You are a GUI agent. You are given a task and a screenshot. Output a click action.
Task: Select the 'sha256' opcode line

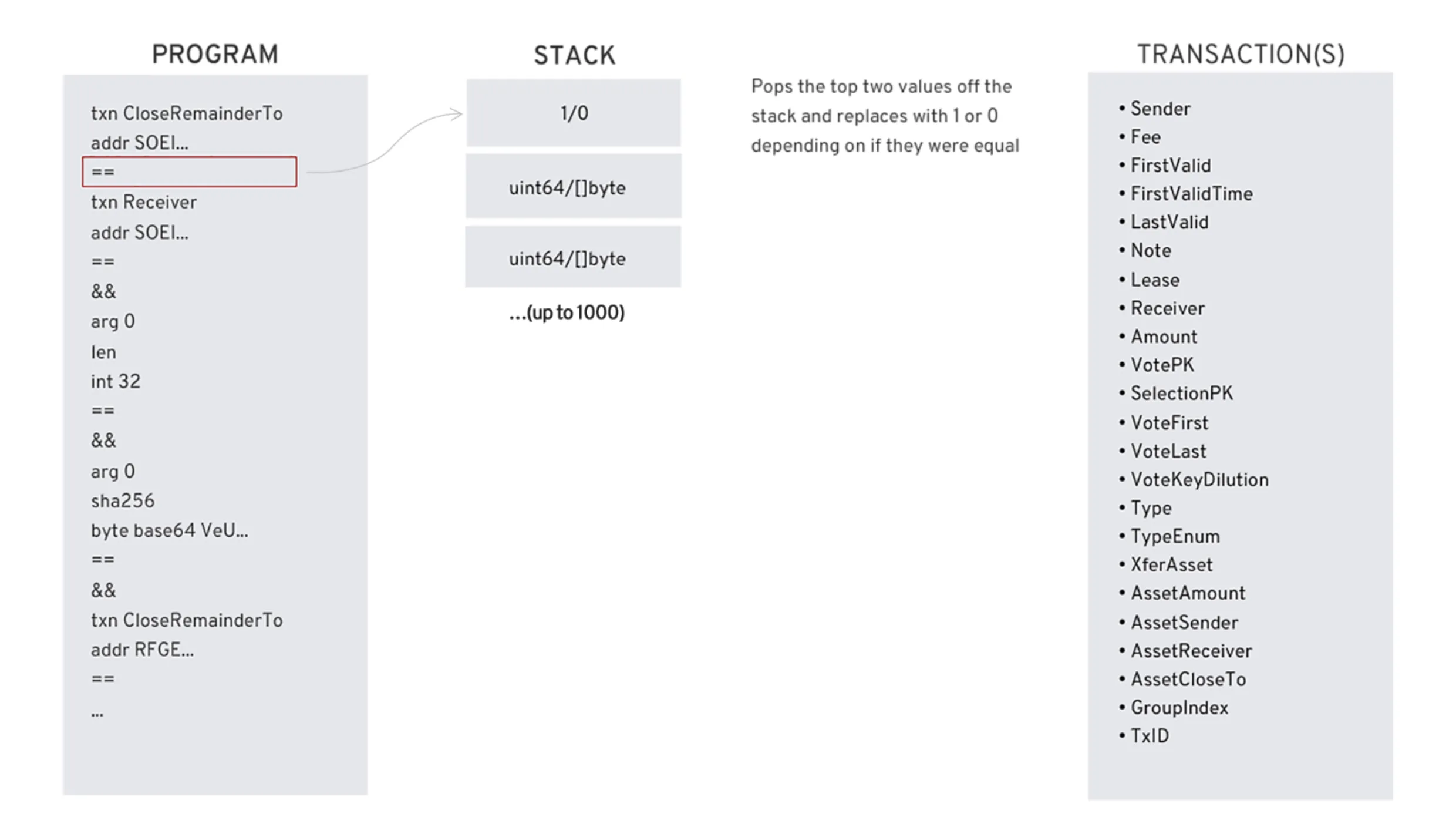[123, 501]
